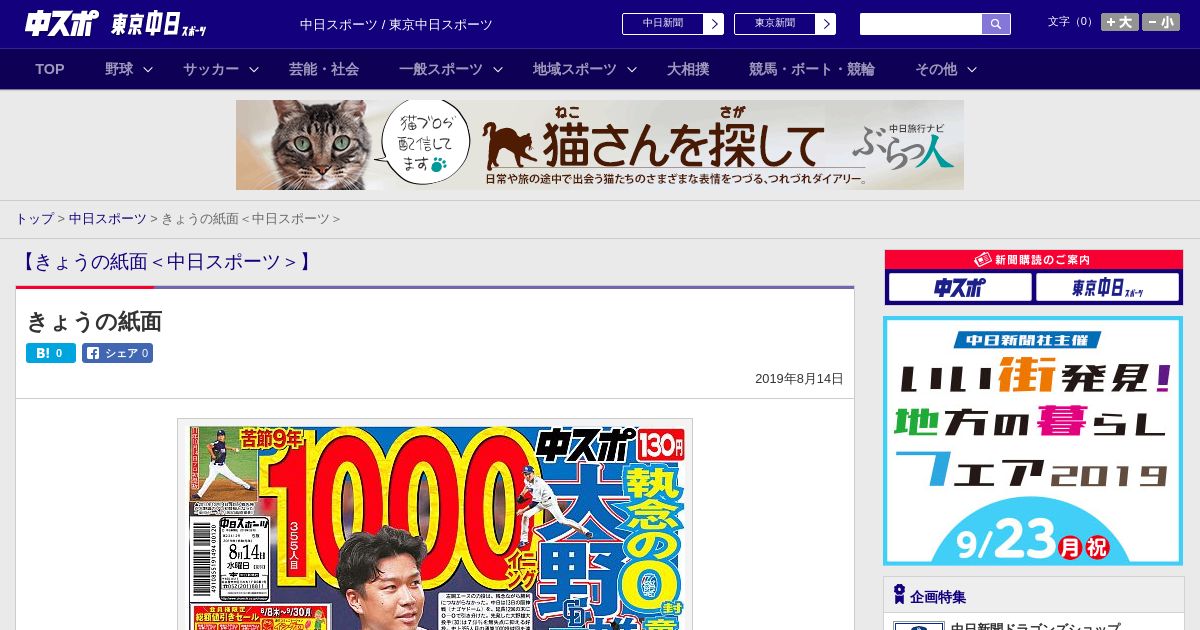The width and height of the screenshot is (1200, 630).
Task: Open the 芸能・社会 menu item
Action: tap(324, 69)
